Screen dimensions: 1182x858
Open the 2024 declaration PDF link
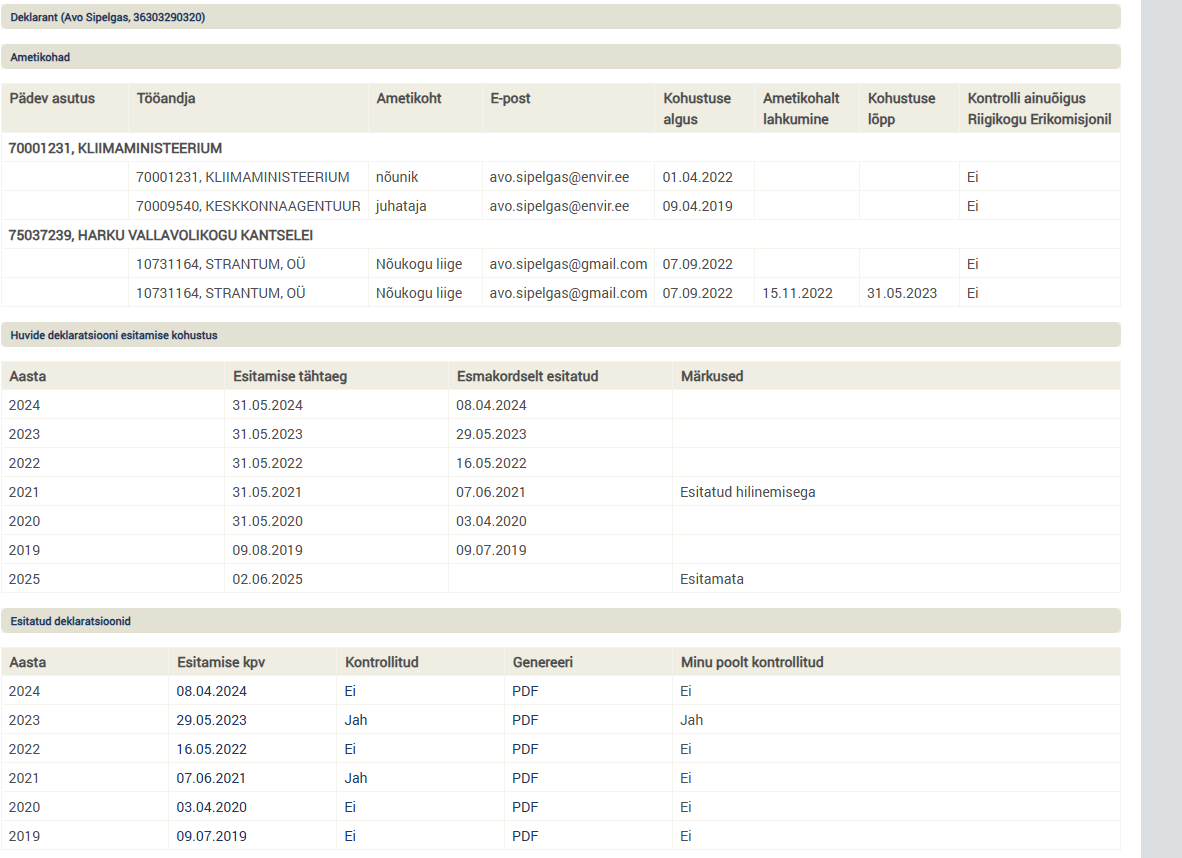click(x=525, y=691)
